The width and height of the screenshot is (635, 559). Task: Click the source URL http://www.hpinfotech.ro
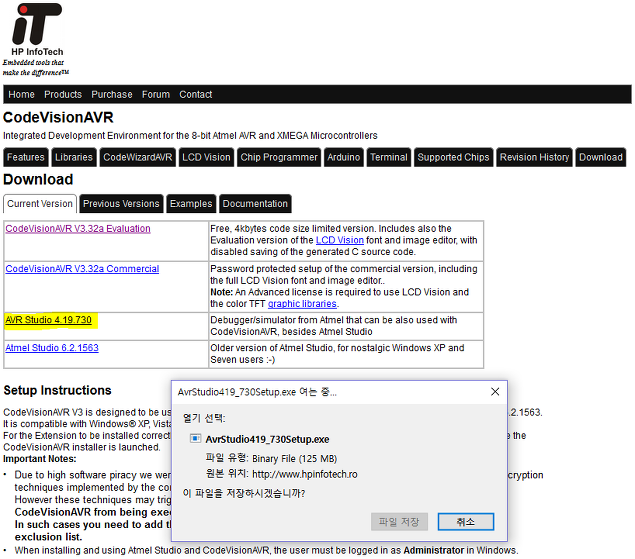click(x=305, y=474)
